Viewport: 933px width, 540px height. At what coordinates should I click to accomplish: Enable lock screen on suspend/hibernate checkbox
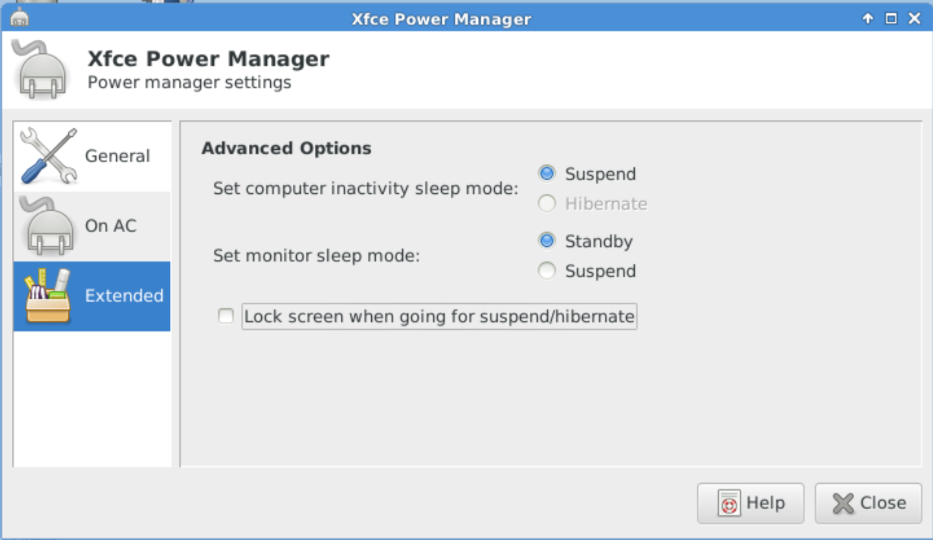click(225, 317)
